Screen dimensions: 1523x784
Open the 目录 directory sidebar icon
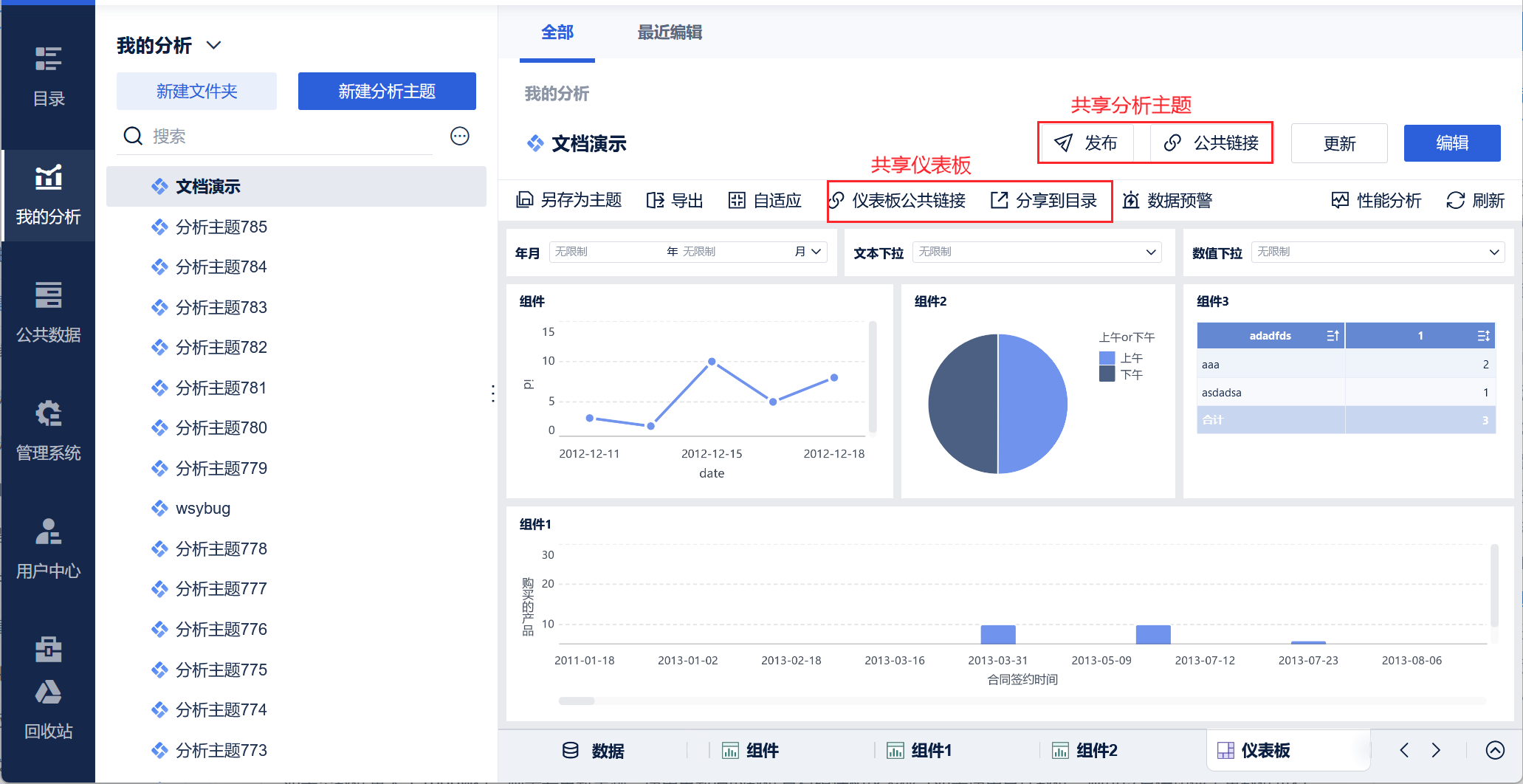pos(48,59)
